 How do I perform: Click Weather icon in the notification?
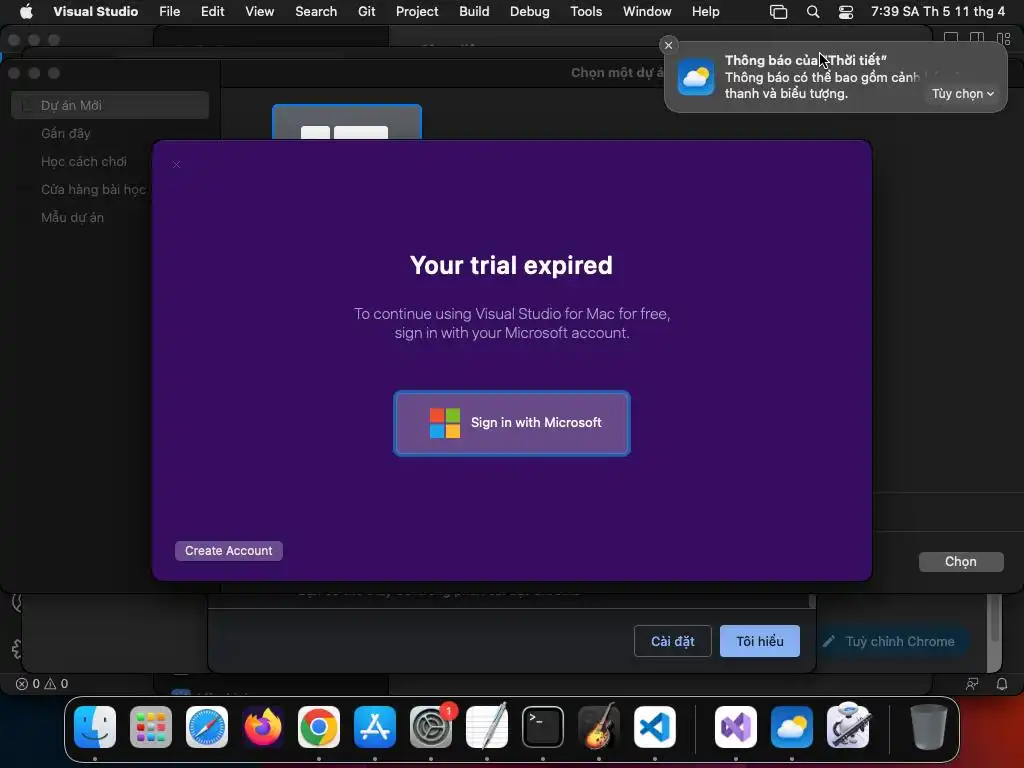pos(696,77)
